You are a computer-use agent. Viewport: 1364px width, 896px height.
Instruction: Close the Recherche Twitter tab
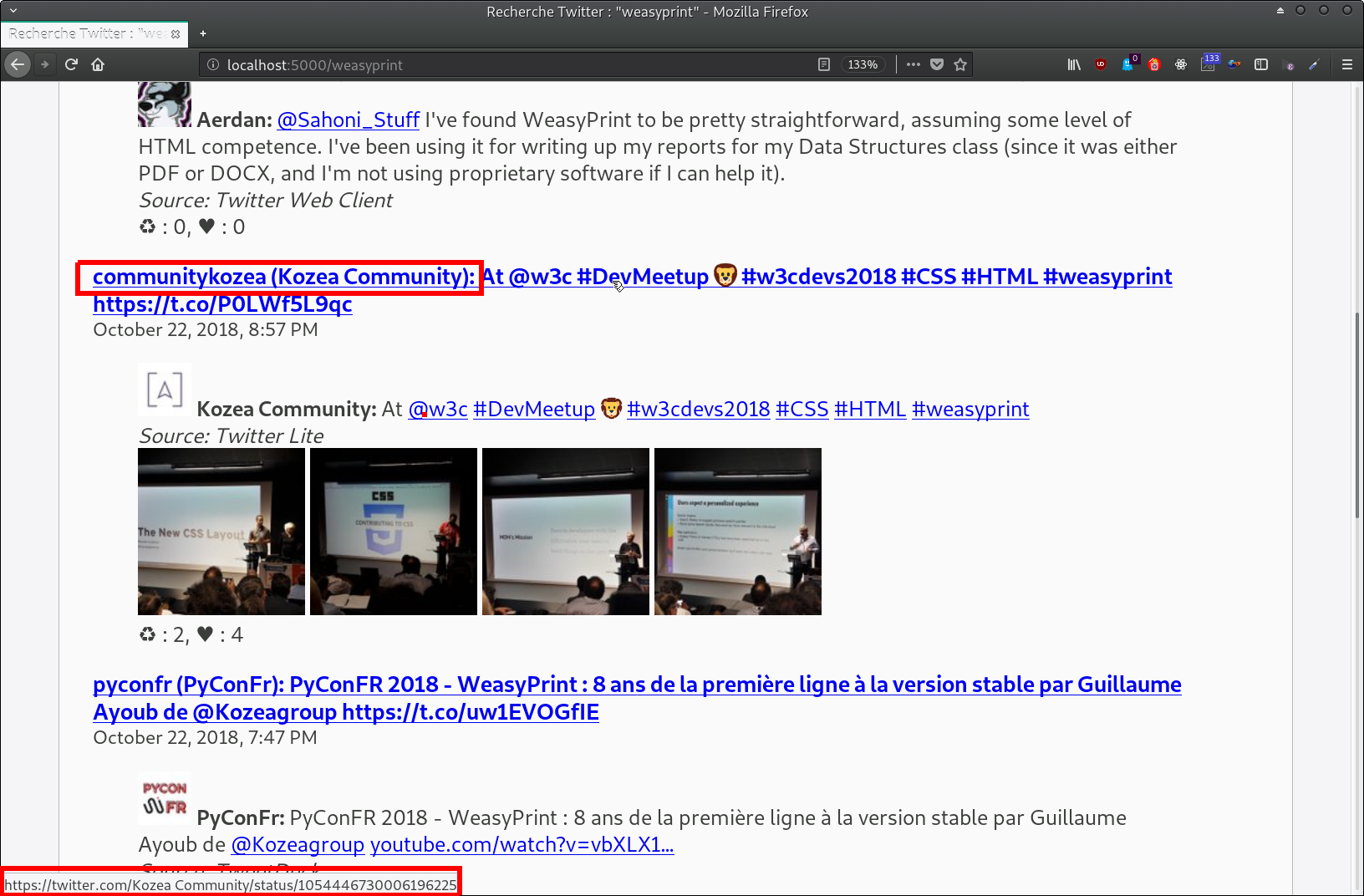pos(176,34)
